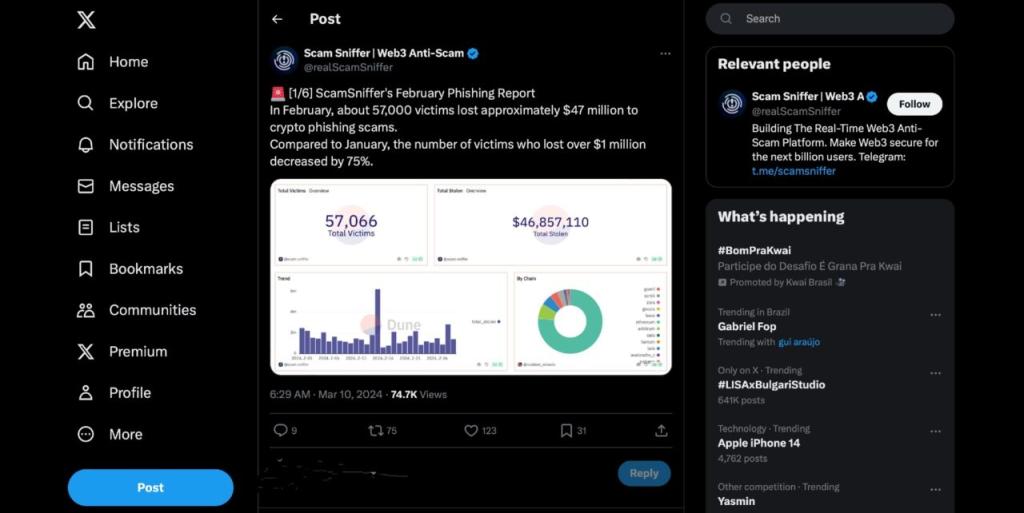This screenshot has height=513, width=1024.
Task: Like the post with heart icon
Action: point(471,430)
